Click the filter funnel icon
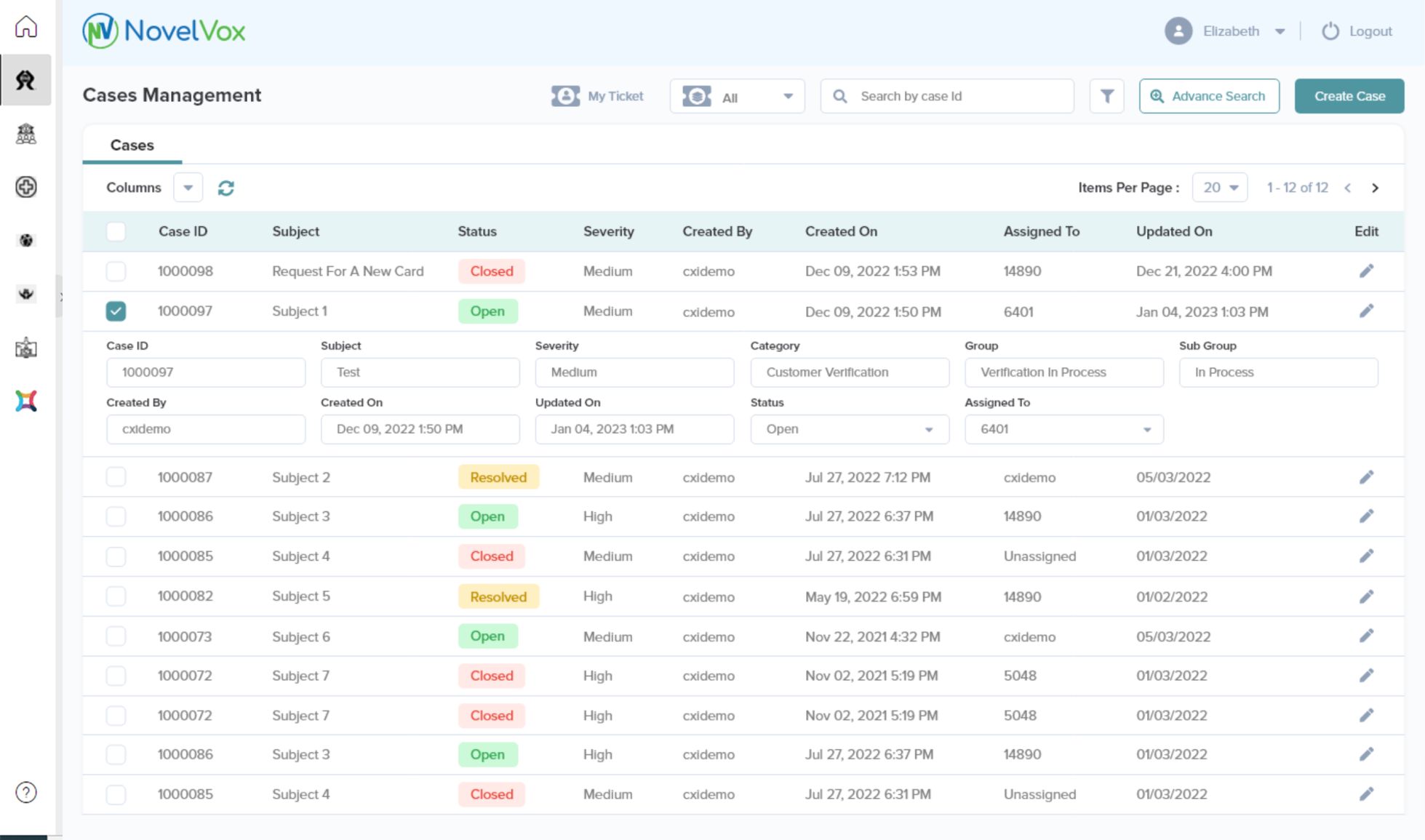The width and height of the screenshot is (1425, 840). [1106, 96]
